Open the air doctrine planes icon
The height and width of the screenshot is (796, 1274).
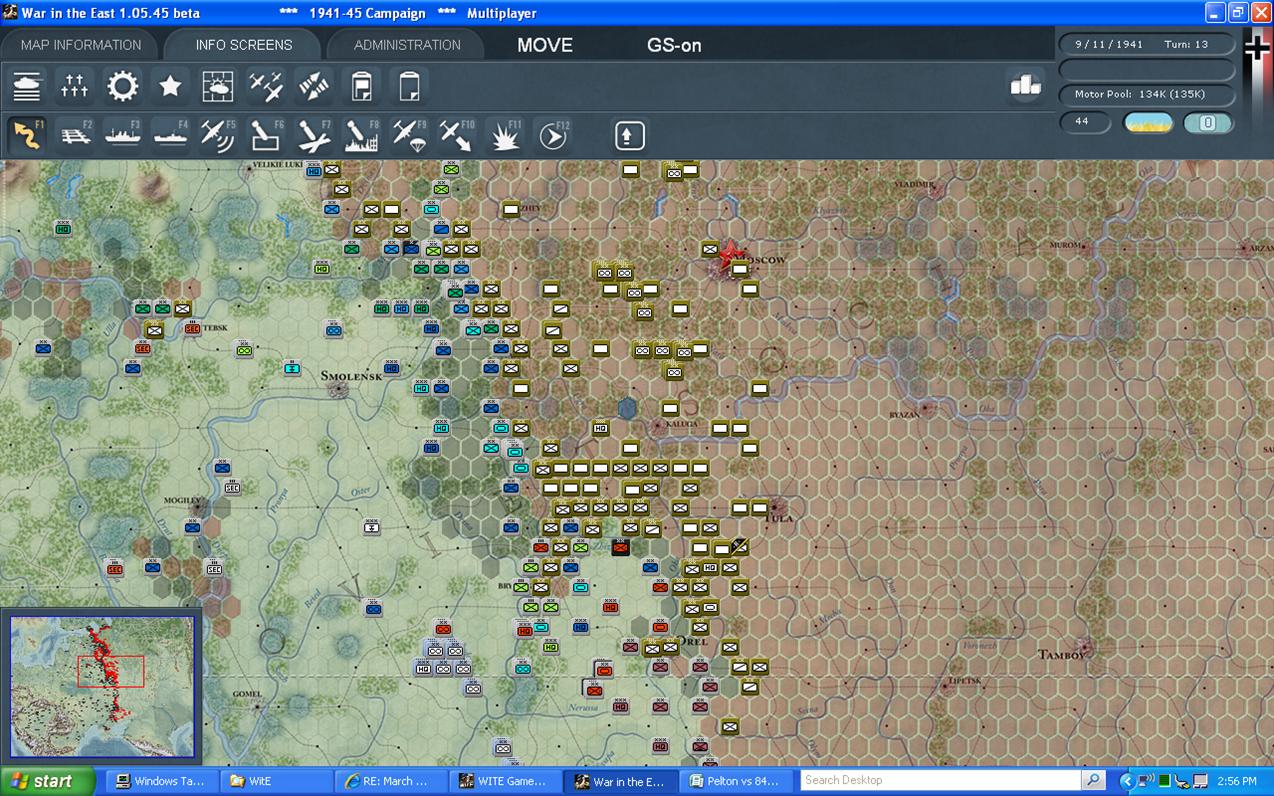click(266, 87)
